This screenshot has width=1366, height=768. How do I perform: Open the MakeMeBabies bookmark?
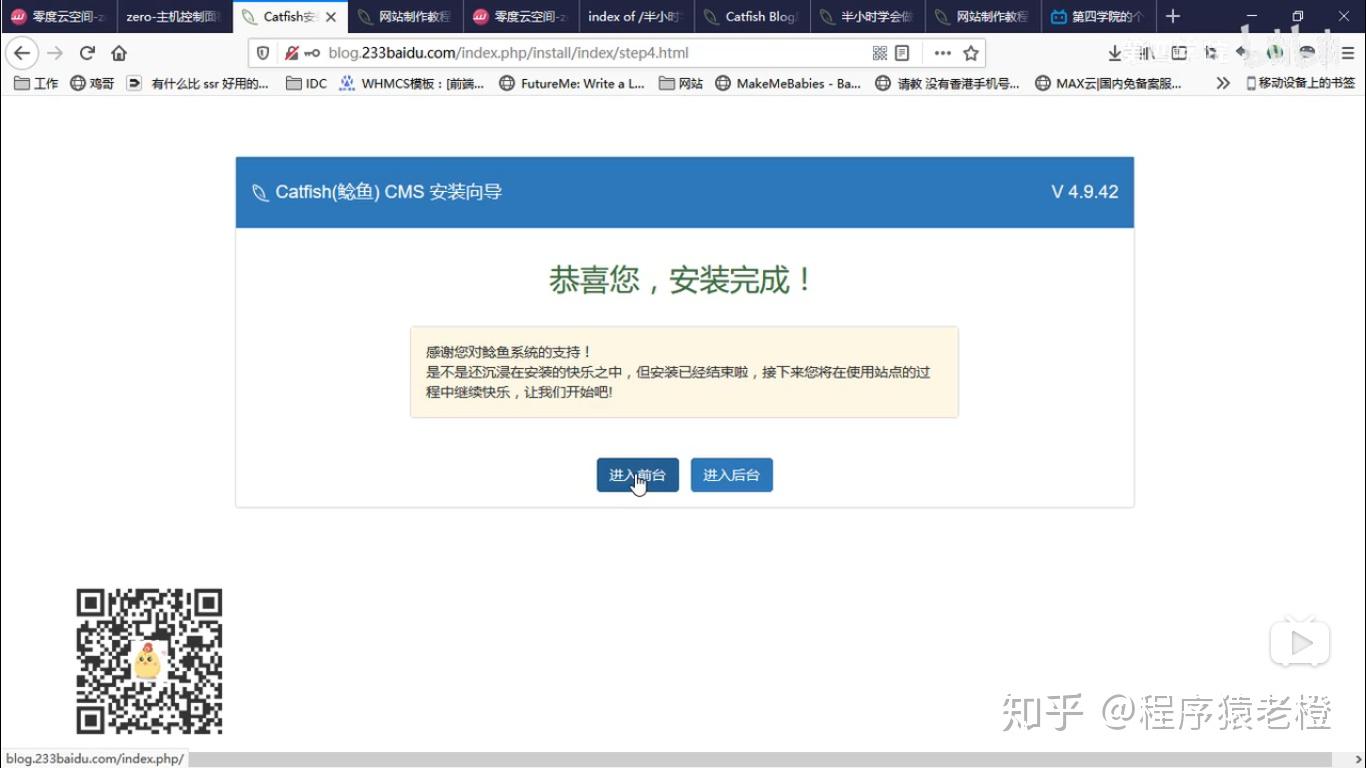coord(788,84)
